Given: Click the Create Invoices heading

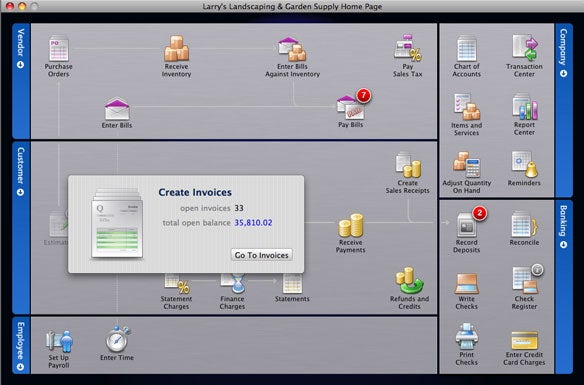Looking at the screenshot, I should click(x=195, y=192).
